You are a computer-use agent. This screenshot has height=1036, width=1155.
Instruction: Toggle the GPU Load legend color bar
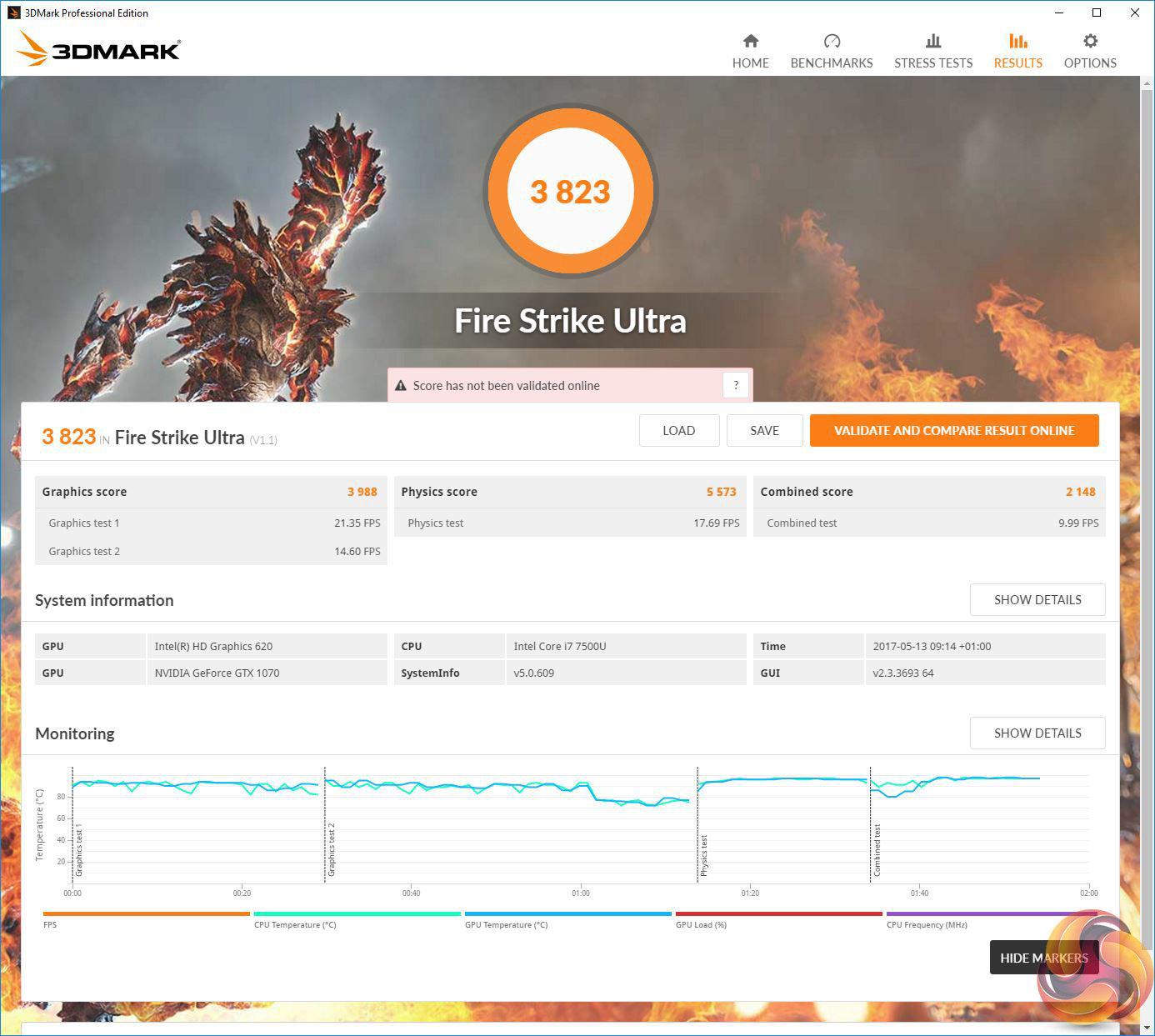(x=779, y=913)
